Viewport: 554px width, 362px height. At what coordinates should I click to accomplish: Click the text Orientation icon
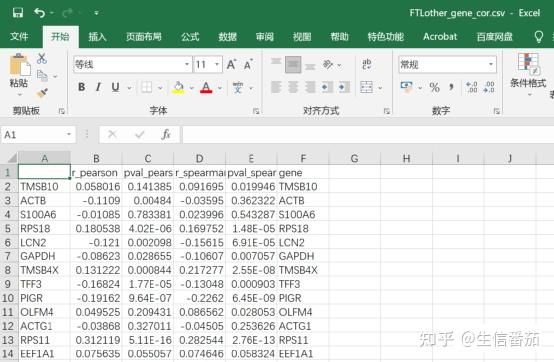click(328, 65)
